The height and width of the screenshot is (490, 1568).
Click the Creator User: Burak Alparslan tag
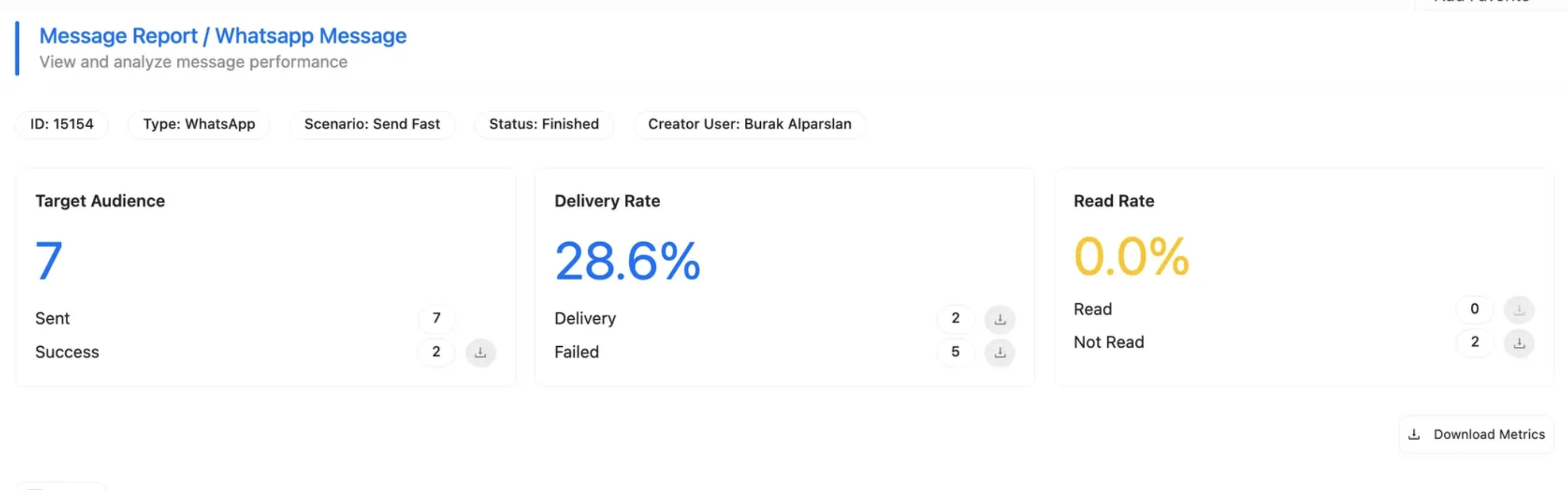click(749, 124)
